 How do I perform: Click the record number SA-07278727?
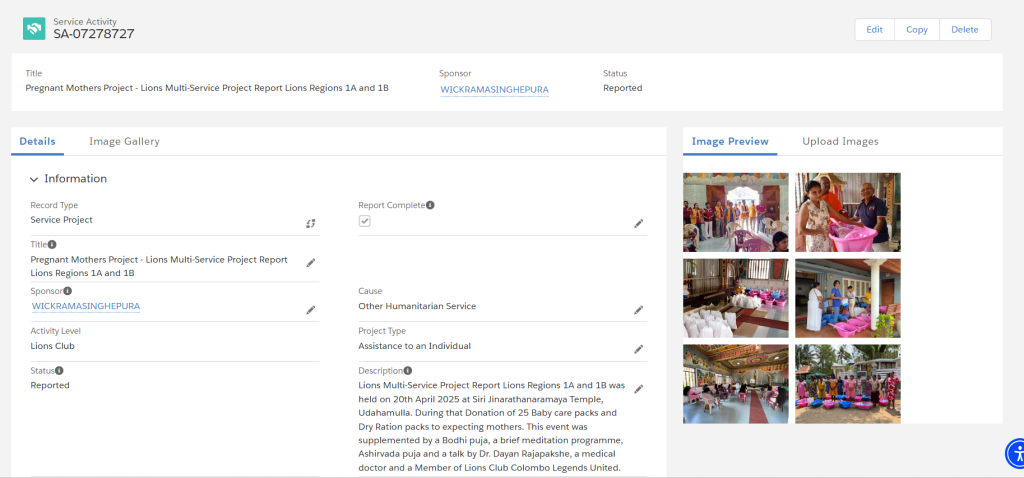94,34
